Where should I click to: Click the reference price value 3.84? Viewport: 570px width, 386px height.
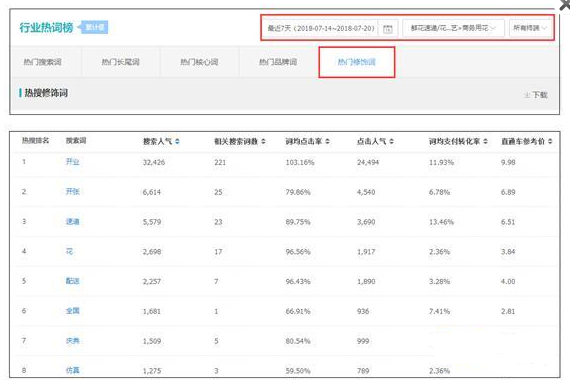508,252
